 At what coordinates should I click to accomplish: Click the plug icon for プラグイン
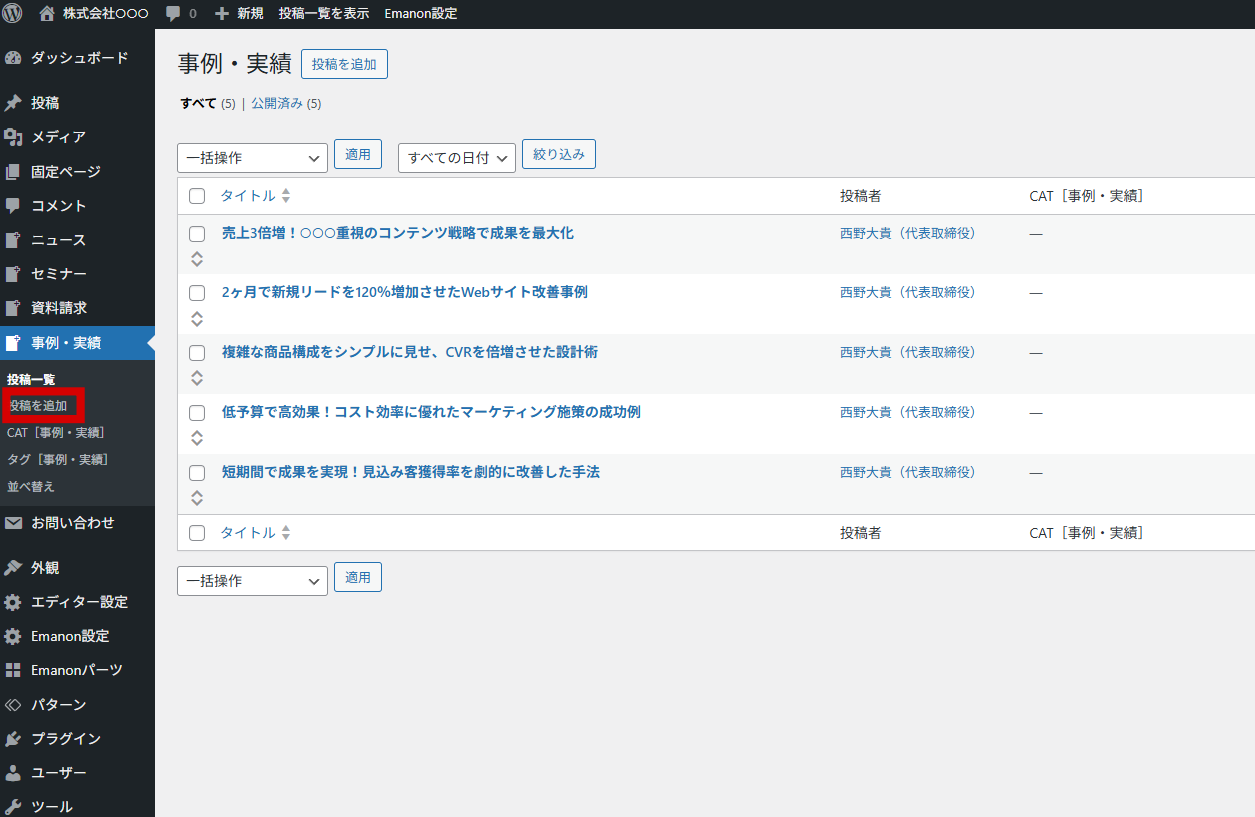[x=13, y=739]
